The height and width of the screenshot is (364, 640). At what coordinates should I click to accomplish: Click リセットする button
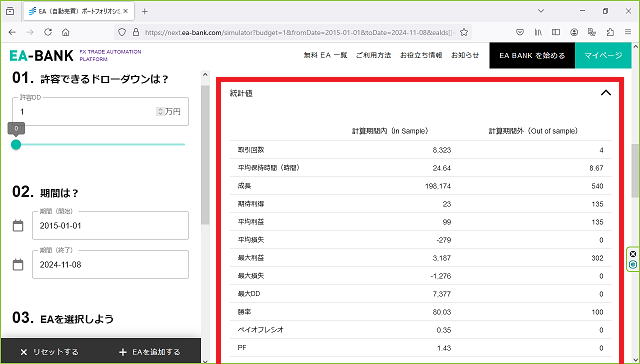[x=49, y=352]
